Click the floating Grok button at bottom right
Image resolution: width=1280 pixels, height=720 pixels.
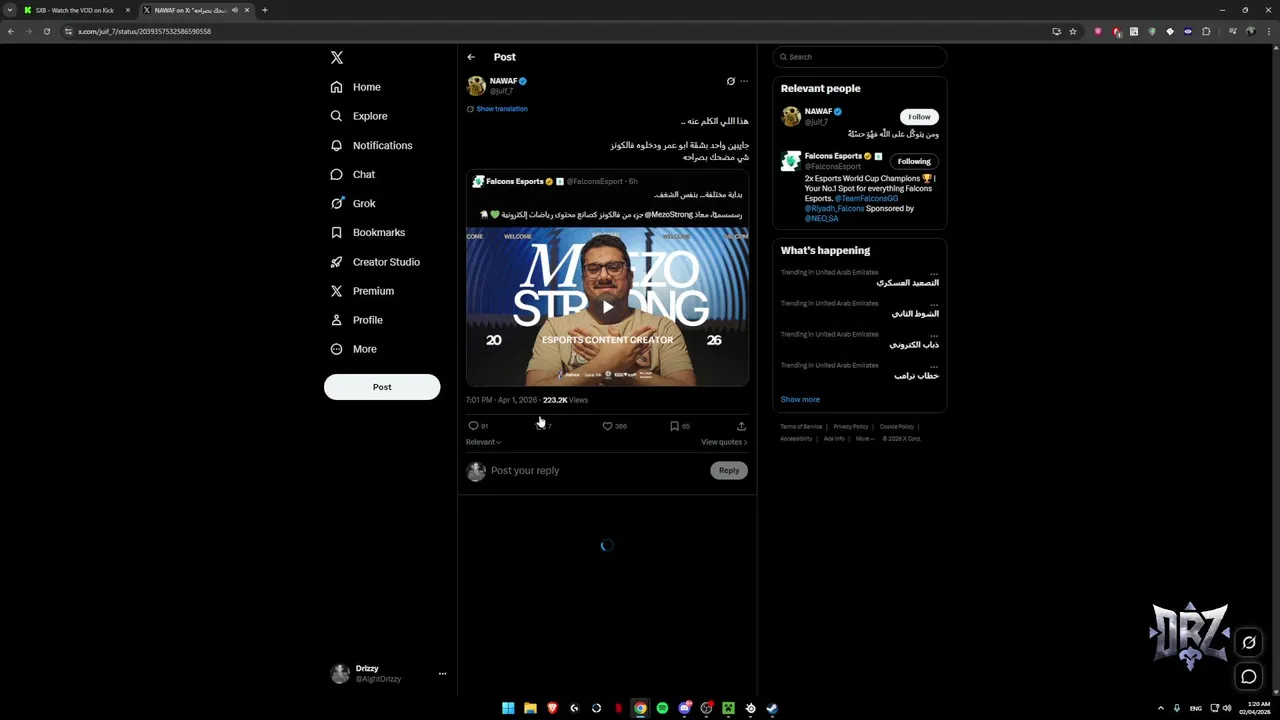coord(1249,643)
